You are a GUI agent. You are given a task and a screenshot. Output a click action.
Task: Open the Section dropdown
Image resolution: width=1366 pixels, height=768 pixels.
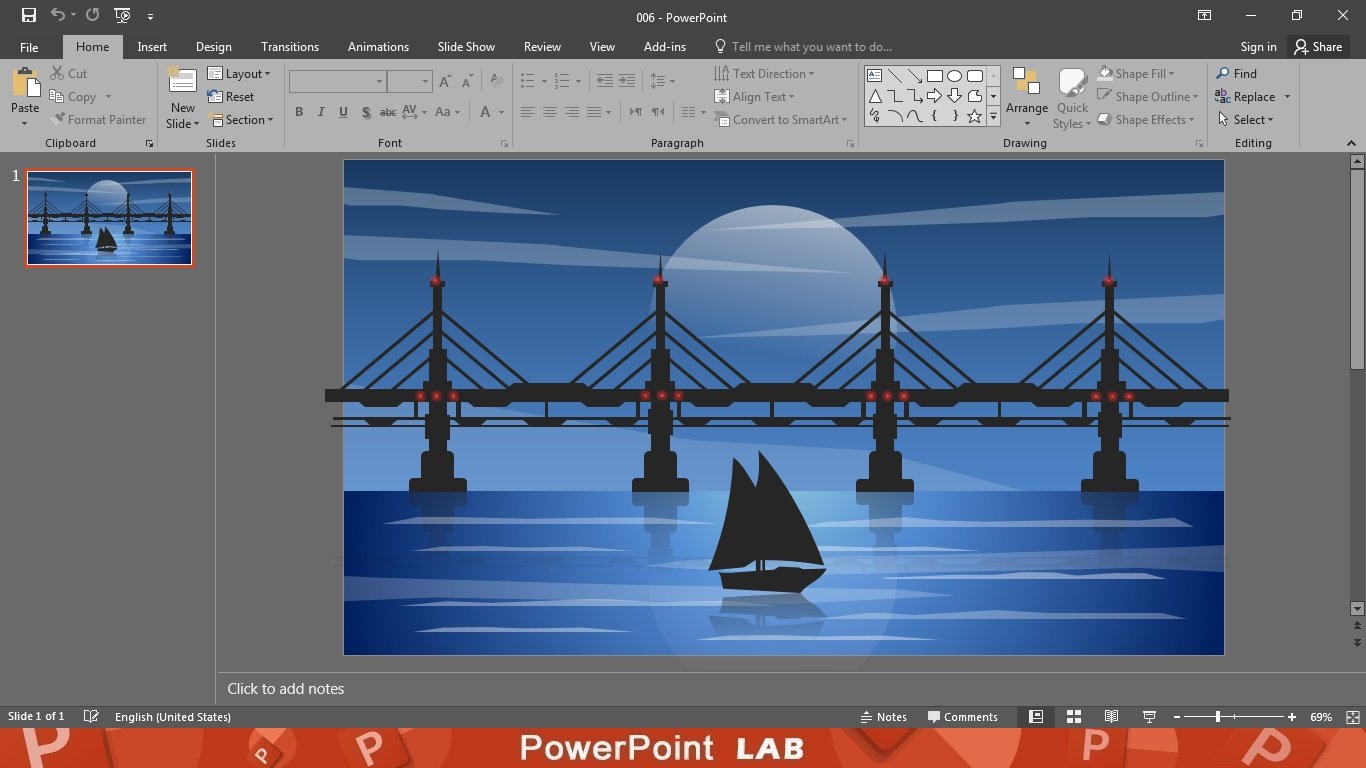pyautogui.click(x=240, y=119)
